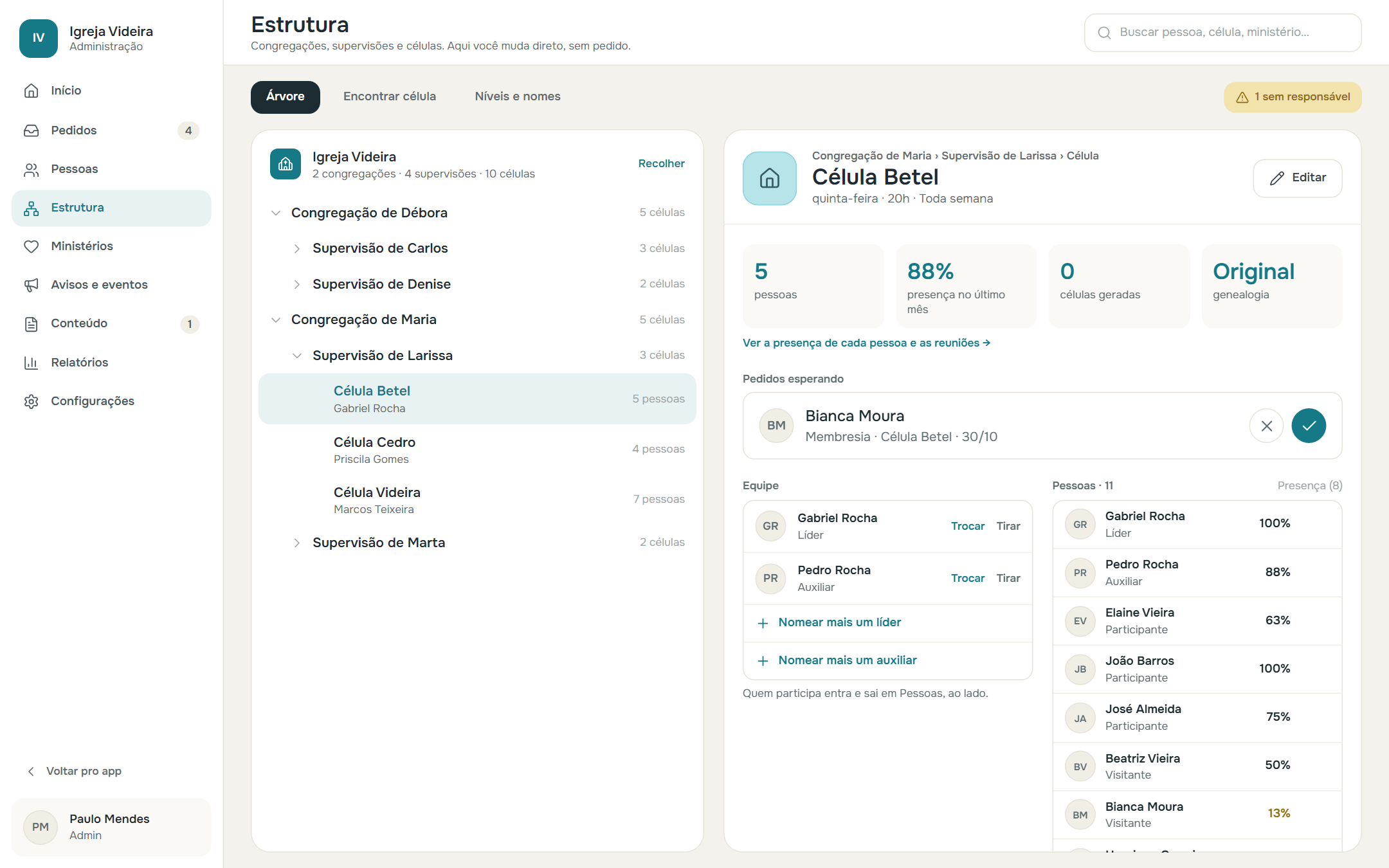The image size is (1389, 868).
Task: Click the Presença (8) column header
Action: click(1310, 485)
